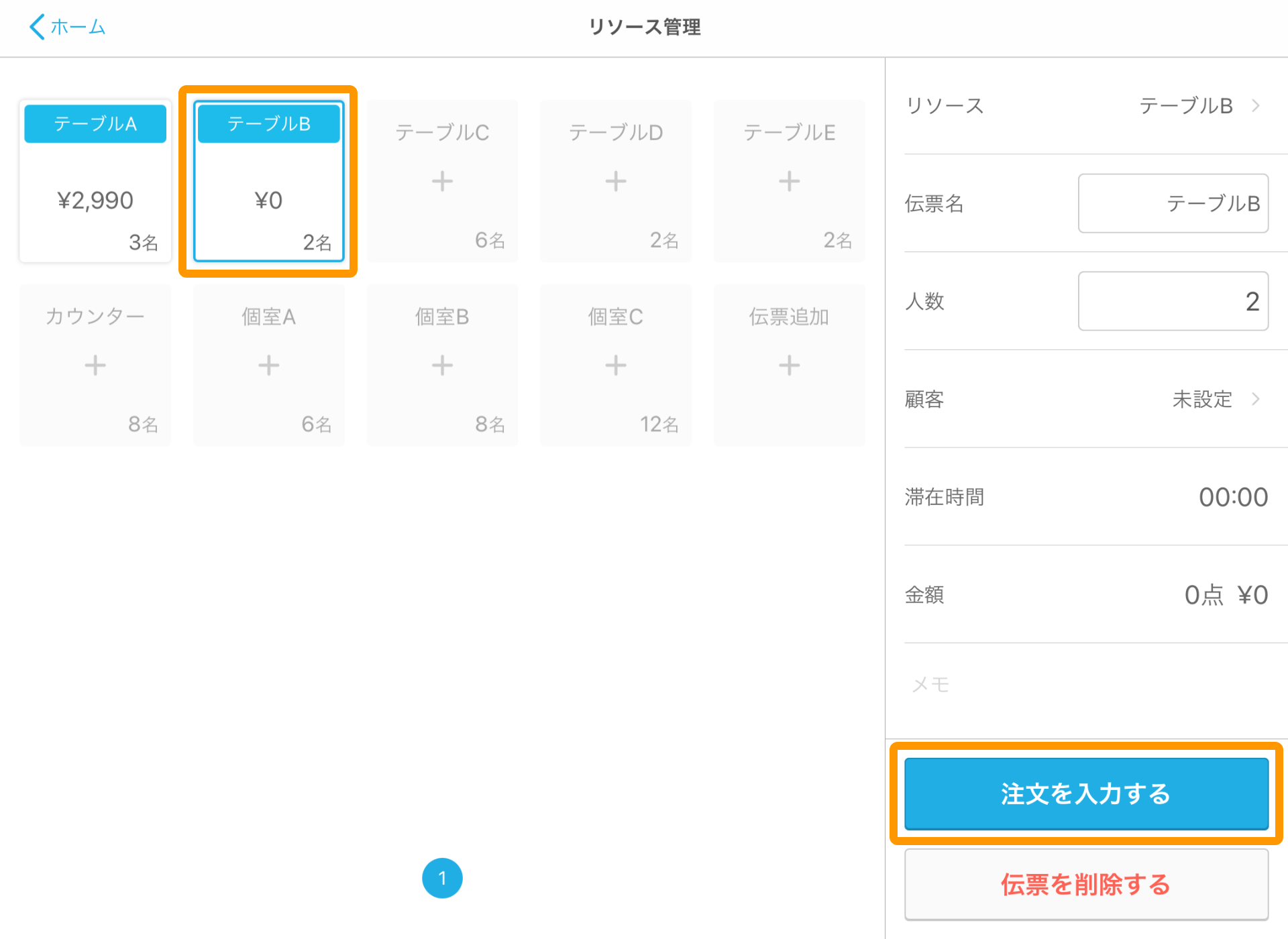Select the highlighted テーブルB card
1288x939 pixels.
(268, 181)
